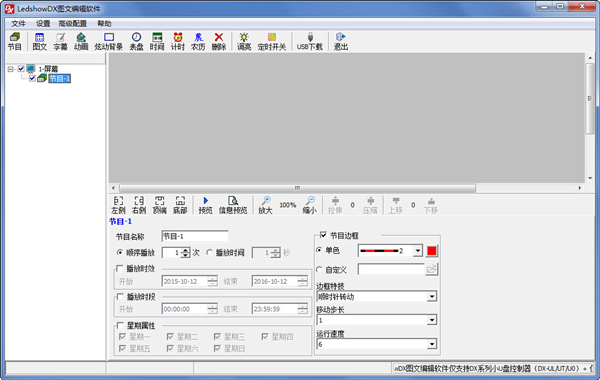Enable the 星期属性 checkbox
Viewport: 600px width, 380px height.
point(120,325)
